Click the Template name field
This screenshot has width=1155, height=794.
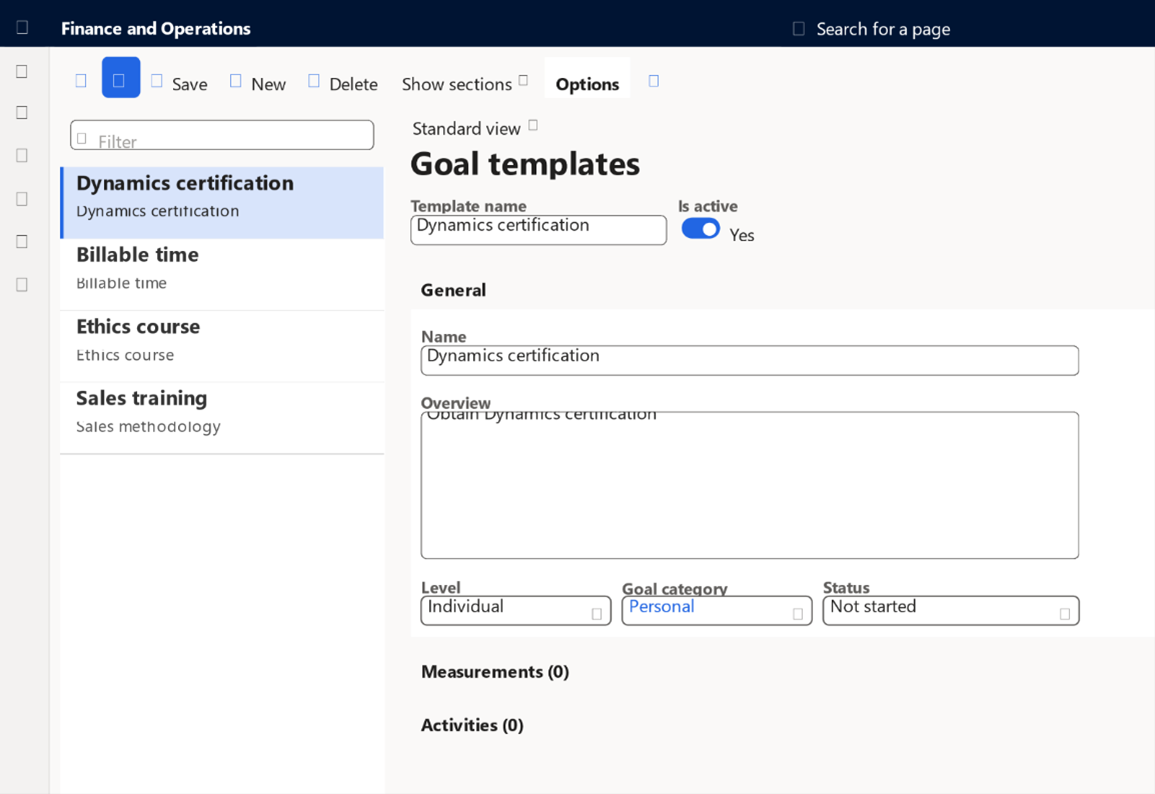[538, 230]
